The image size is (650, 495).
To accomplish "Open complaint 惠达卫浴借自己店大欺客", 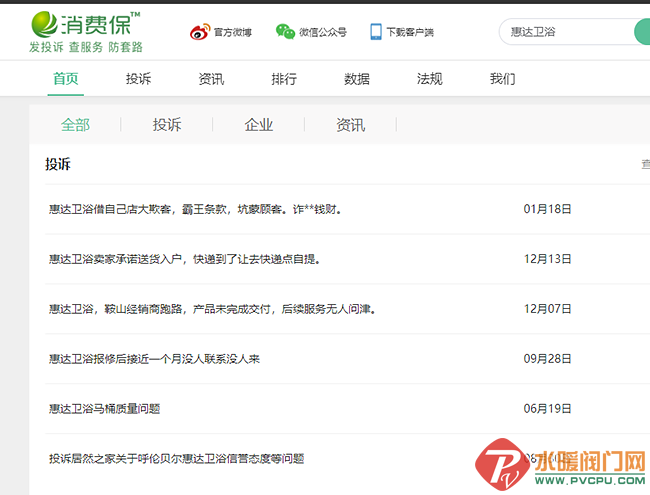I will click(195, 209).
